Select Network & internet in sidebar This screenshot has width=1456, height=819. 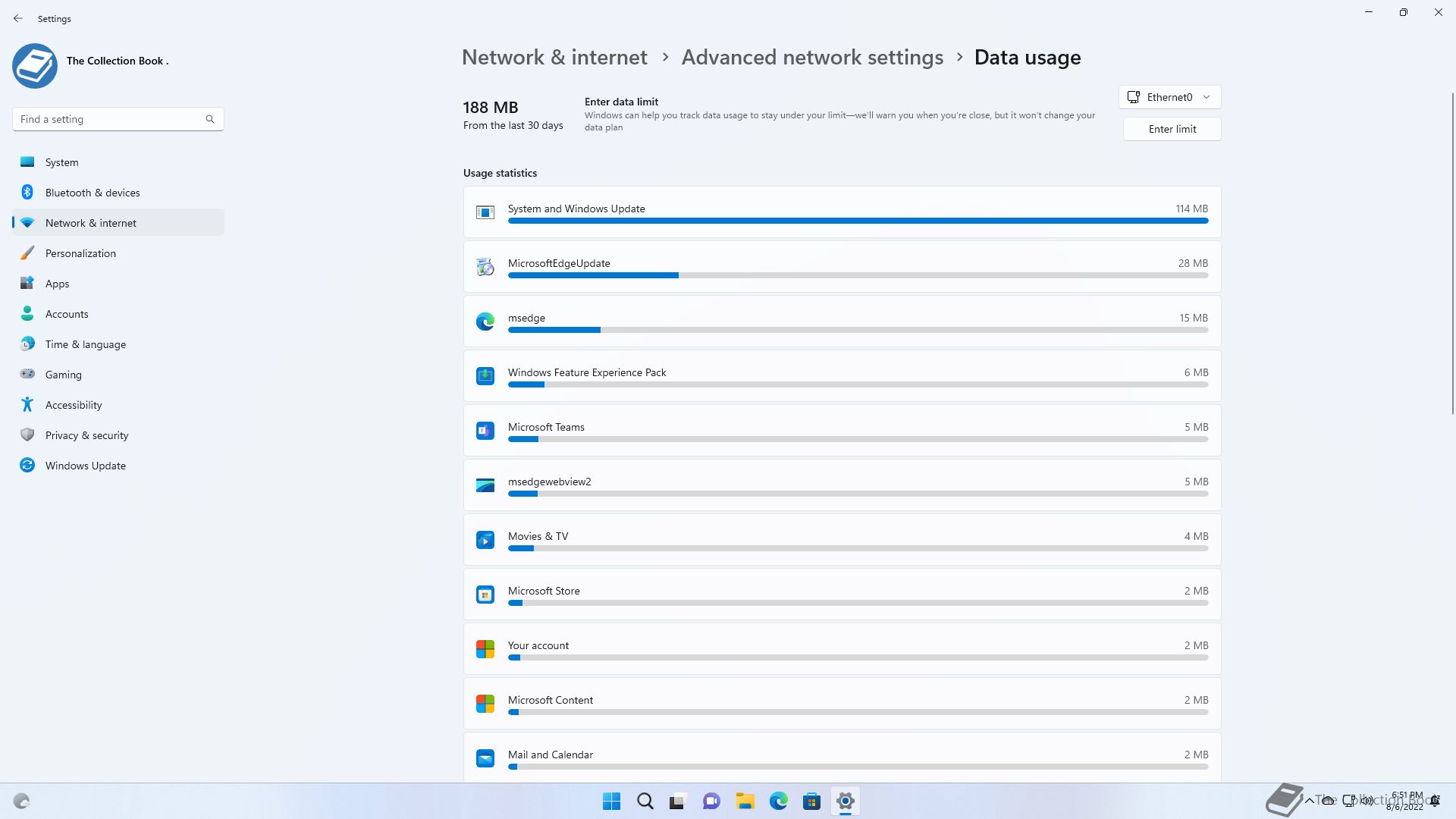(x=118, y=223)
